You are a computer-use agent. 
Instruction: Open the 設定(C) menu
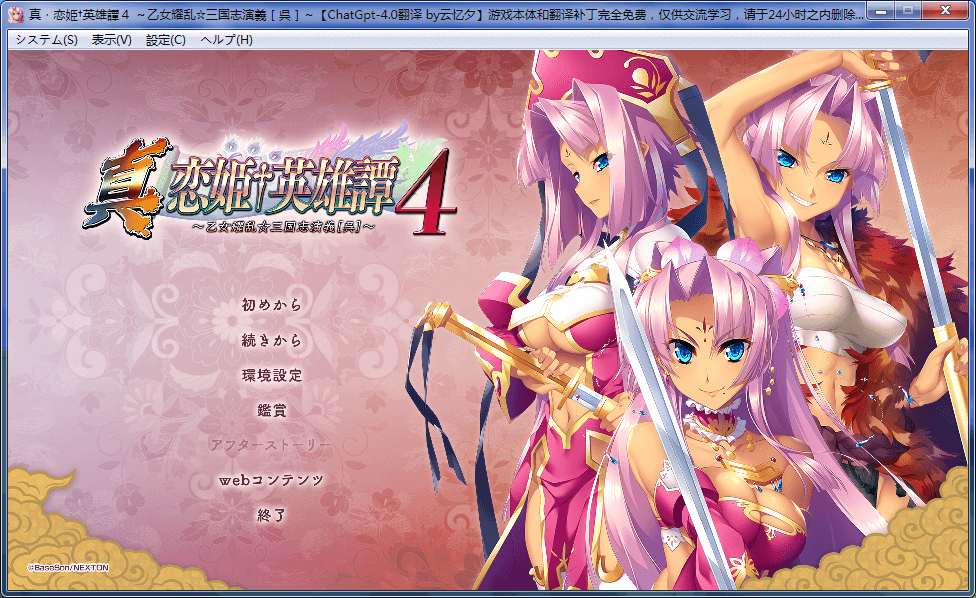tap(166, 40)
